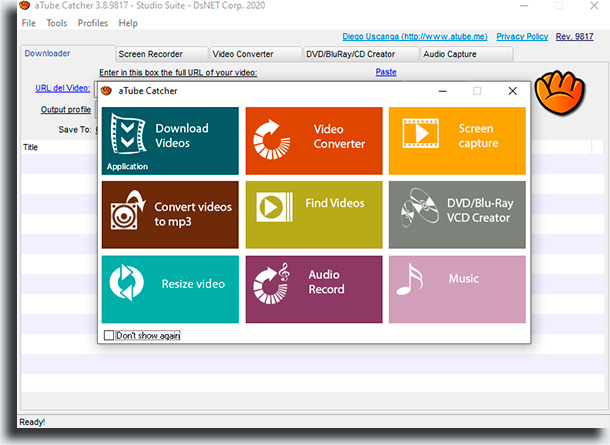This screenshot has width=610, height=445.
Task: Switch to the DVD/BluRay/CD Creator tab
Action: [x=361, y=54]
